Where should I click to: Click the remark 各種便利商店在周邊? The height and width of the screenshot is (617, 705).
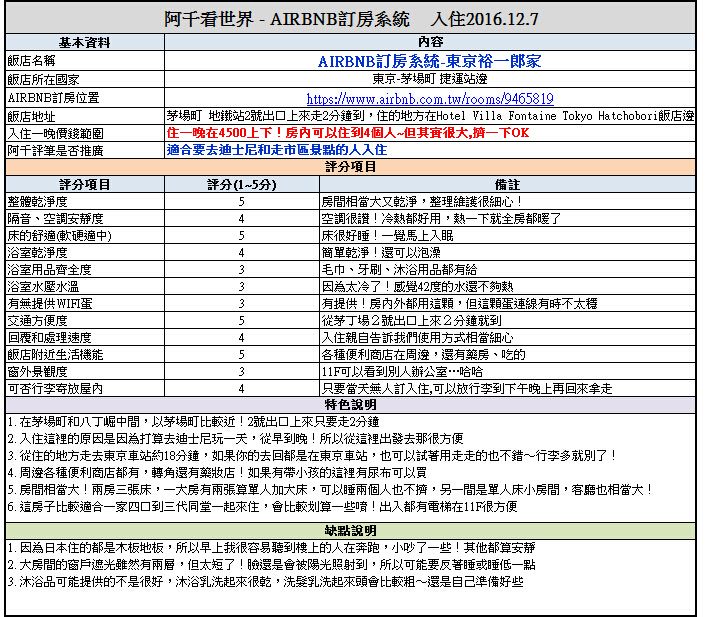tap(424, 356)
